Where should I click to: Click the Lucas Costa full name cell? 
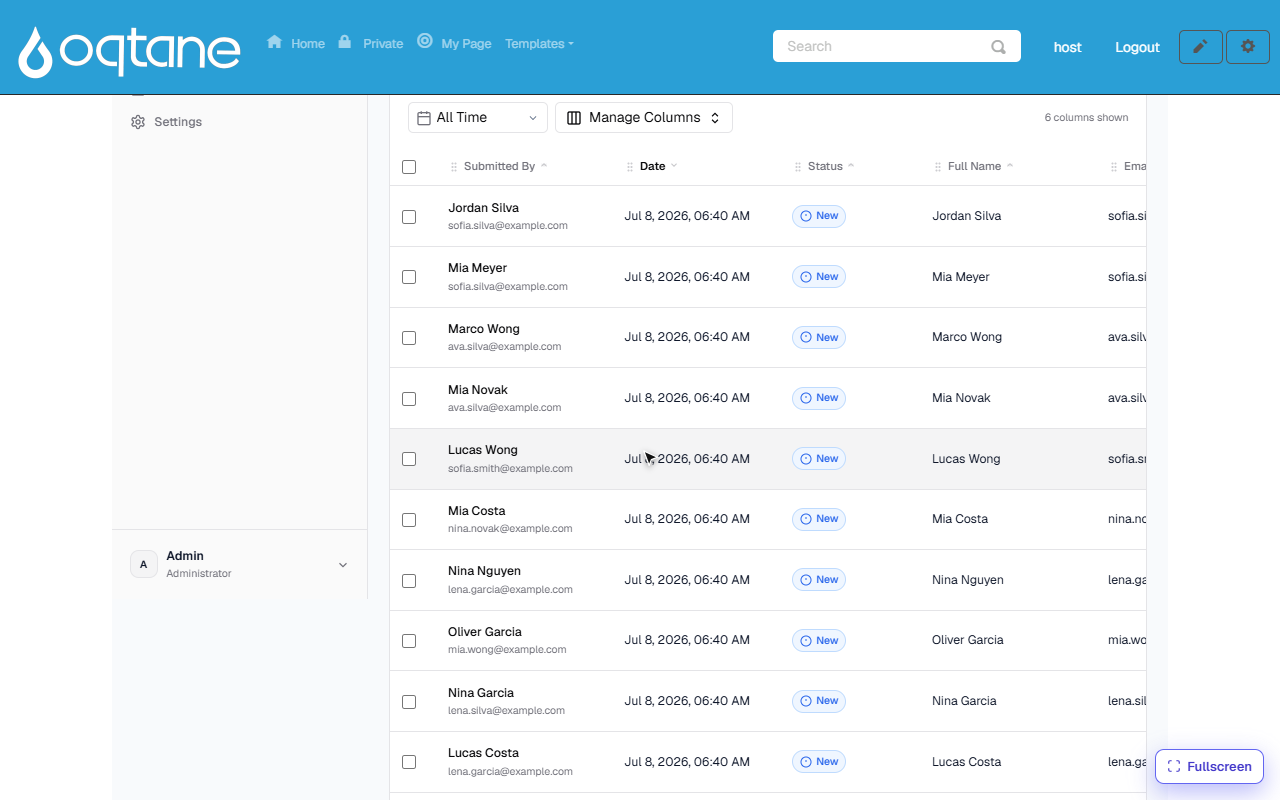[966, 762]
